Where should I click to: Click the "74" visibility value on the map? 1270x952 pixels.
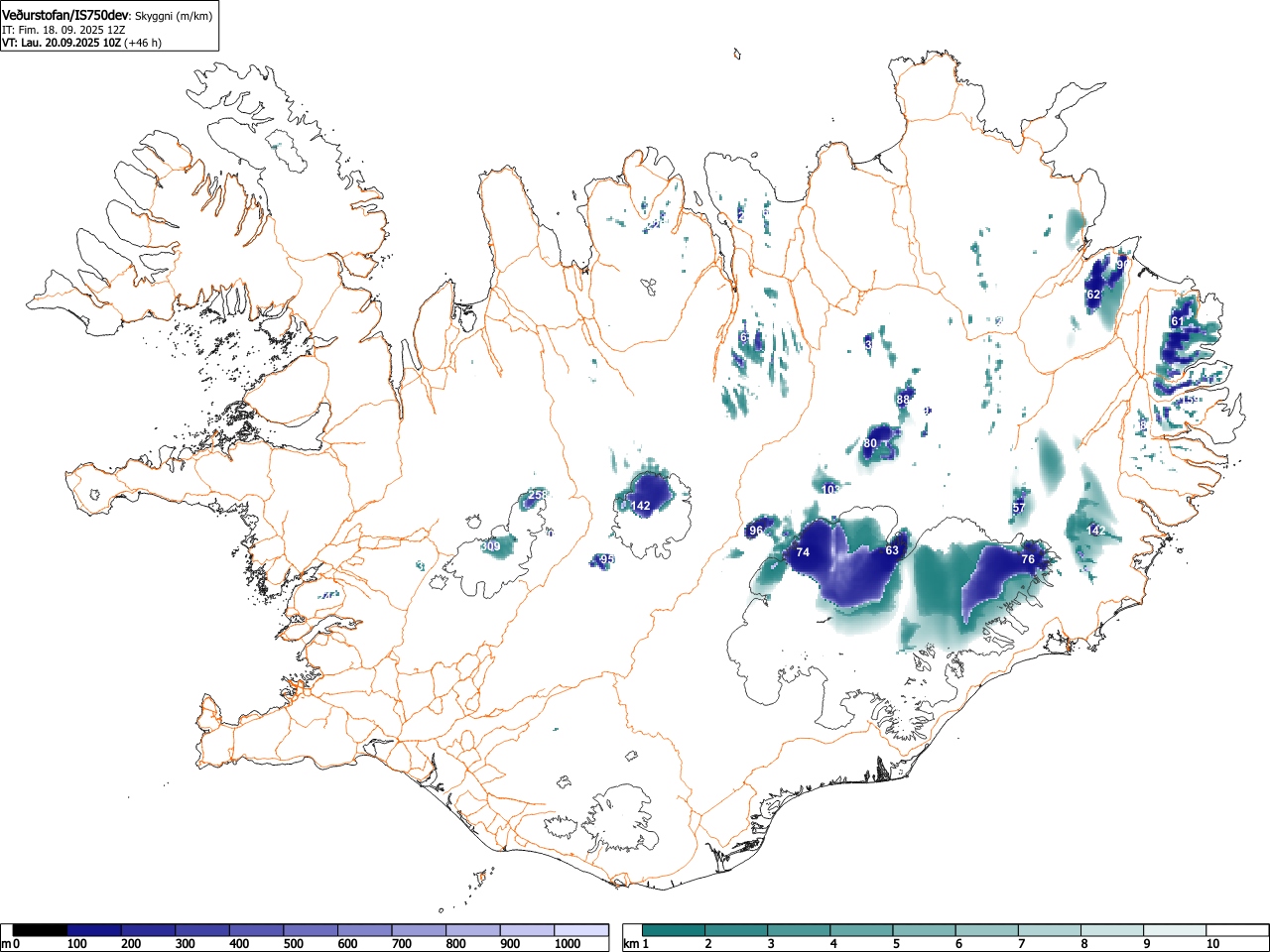pos(803,552)
